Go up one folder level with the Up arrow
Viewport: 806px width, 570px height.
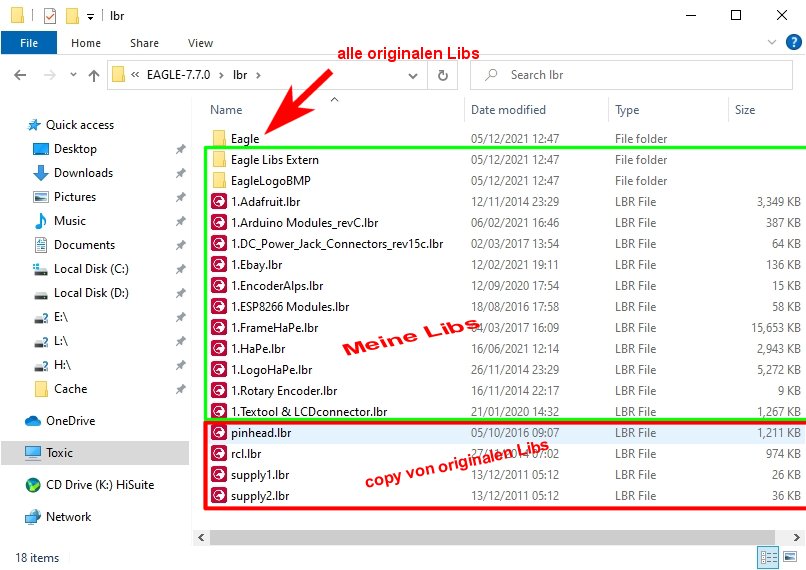[x=94, y=76]
